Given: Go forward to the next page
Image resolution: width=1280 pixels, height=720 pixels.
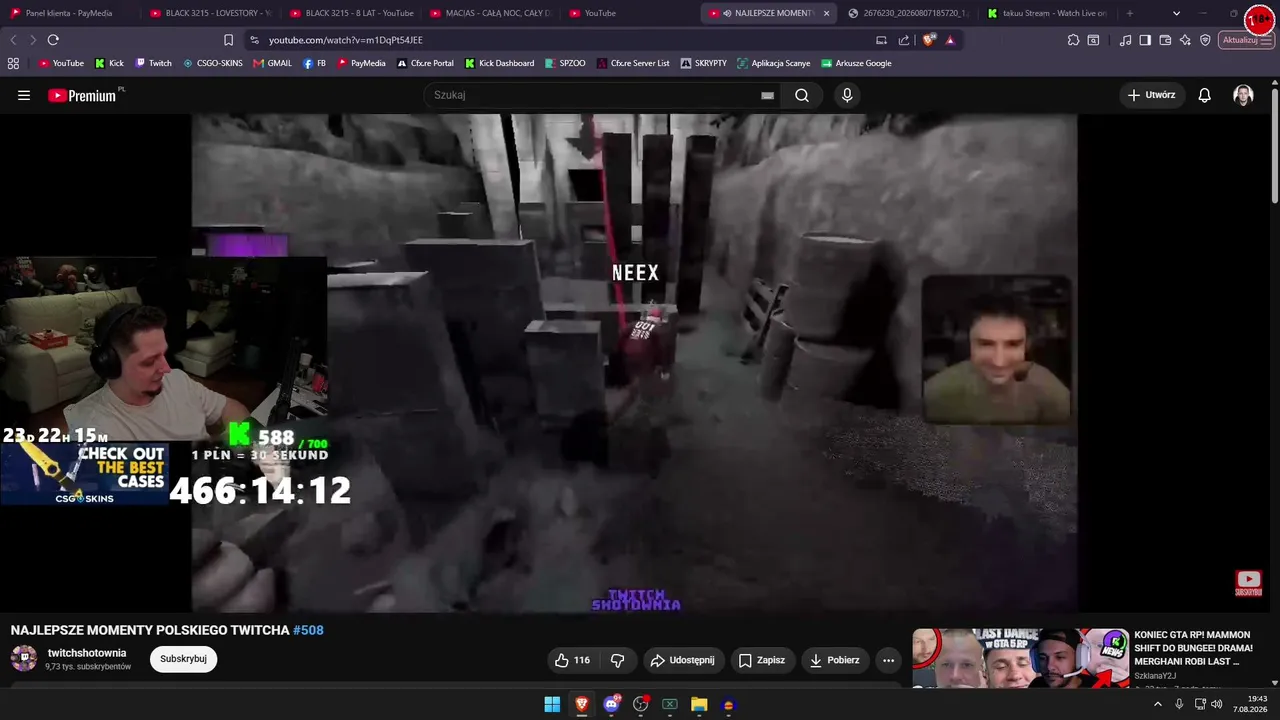Looking at the screenshot, I should coord(33,40).
